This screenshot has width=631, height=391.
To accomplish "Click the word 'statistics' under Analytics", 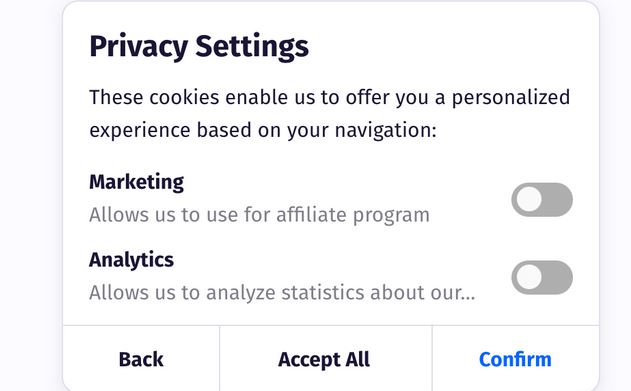I will pos(323,292).
